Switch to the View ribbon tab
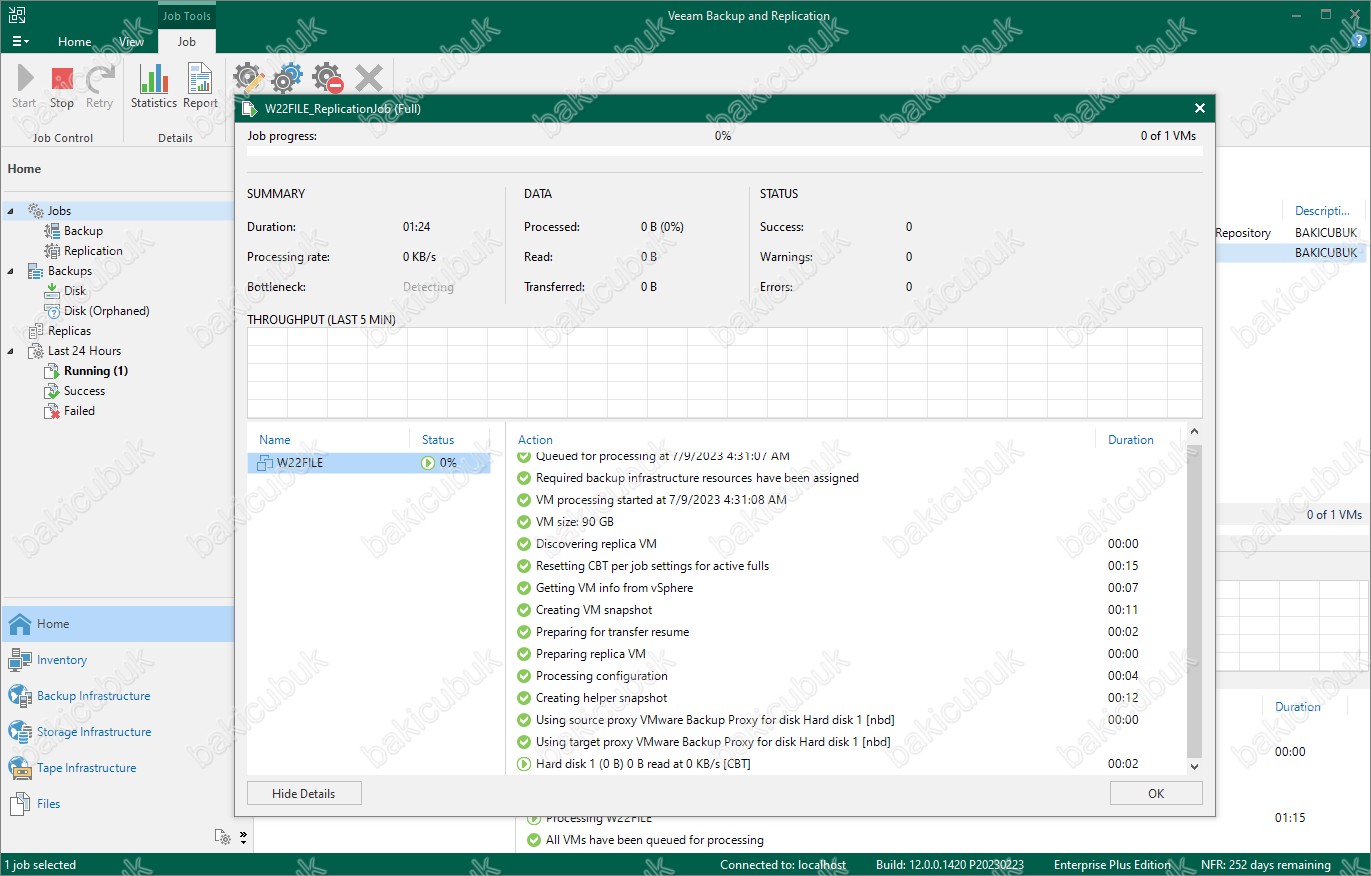This screenshot has width=1371, height=876. click(x=131, y=42)
